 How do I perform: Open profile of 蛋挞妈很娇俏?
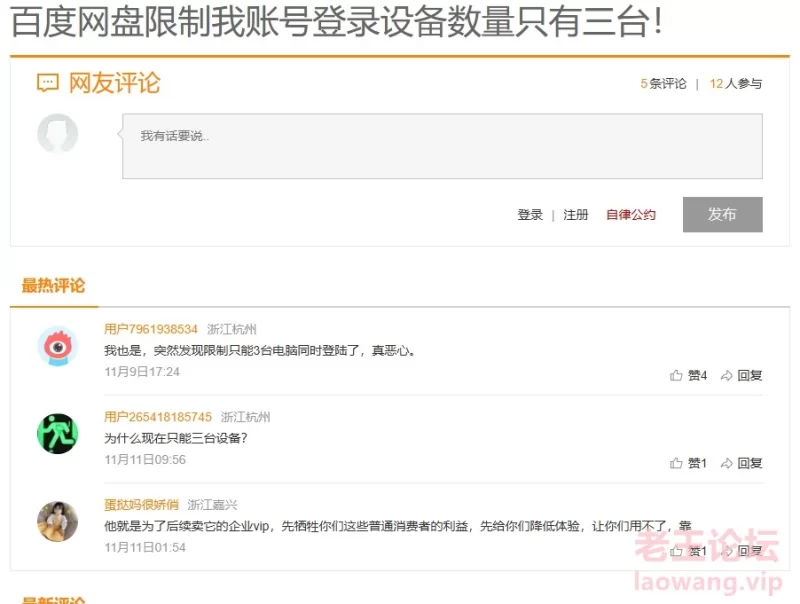tap(141, 505)
